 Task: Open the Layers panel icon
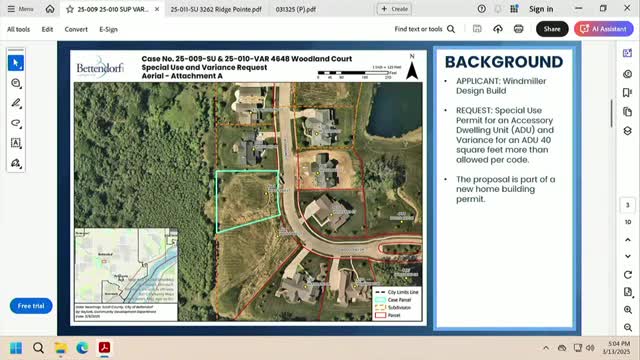pos(627,131)
